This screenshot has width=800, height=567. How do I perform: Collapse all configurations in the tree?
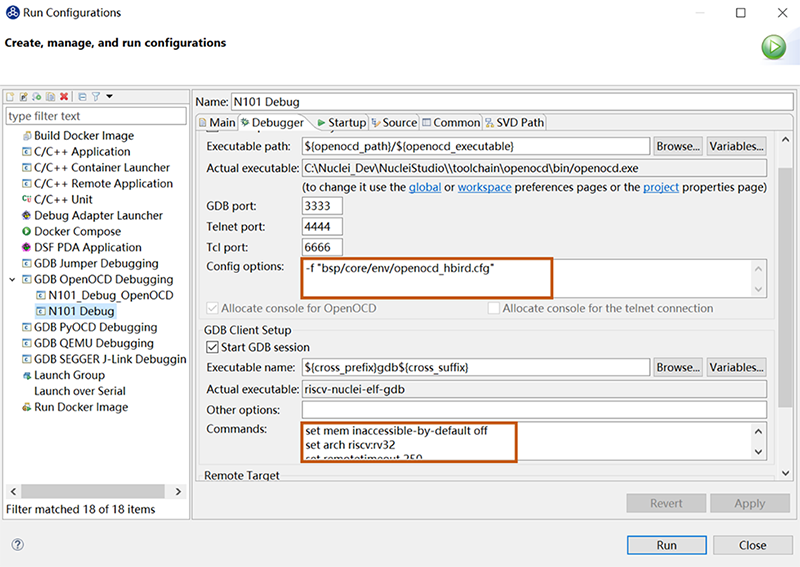point(82,97)
